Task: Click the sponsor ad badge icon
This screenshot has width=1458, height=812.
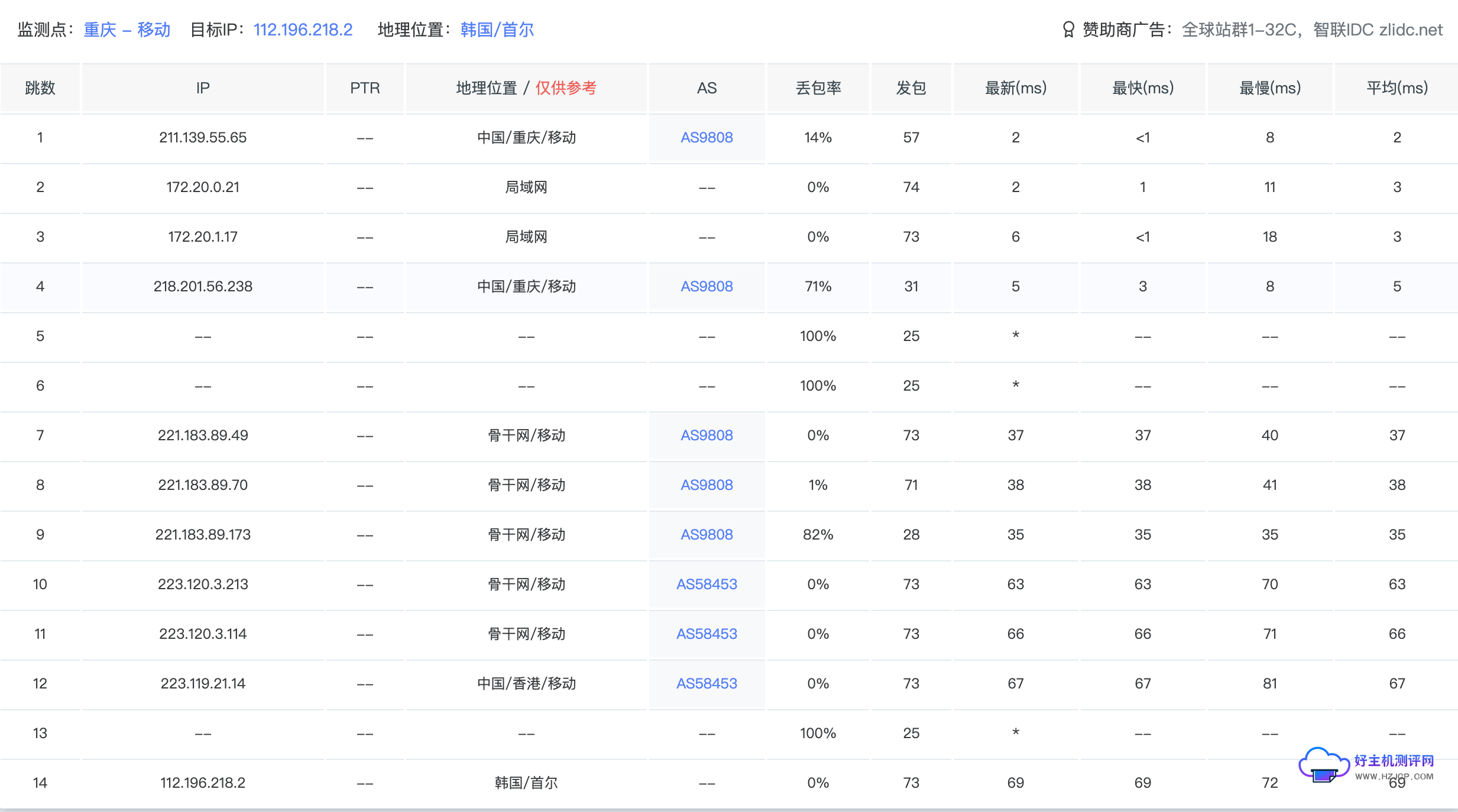Action: pos(1068,30)
